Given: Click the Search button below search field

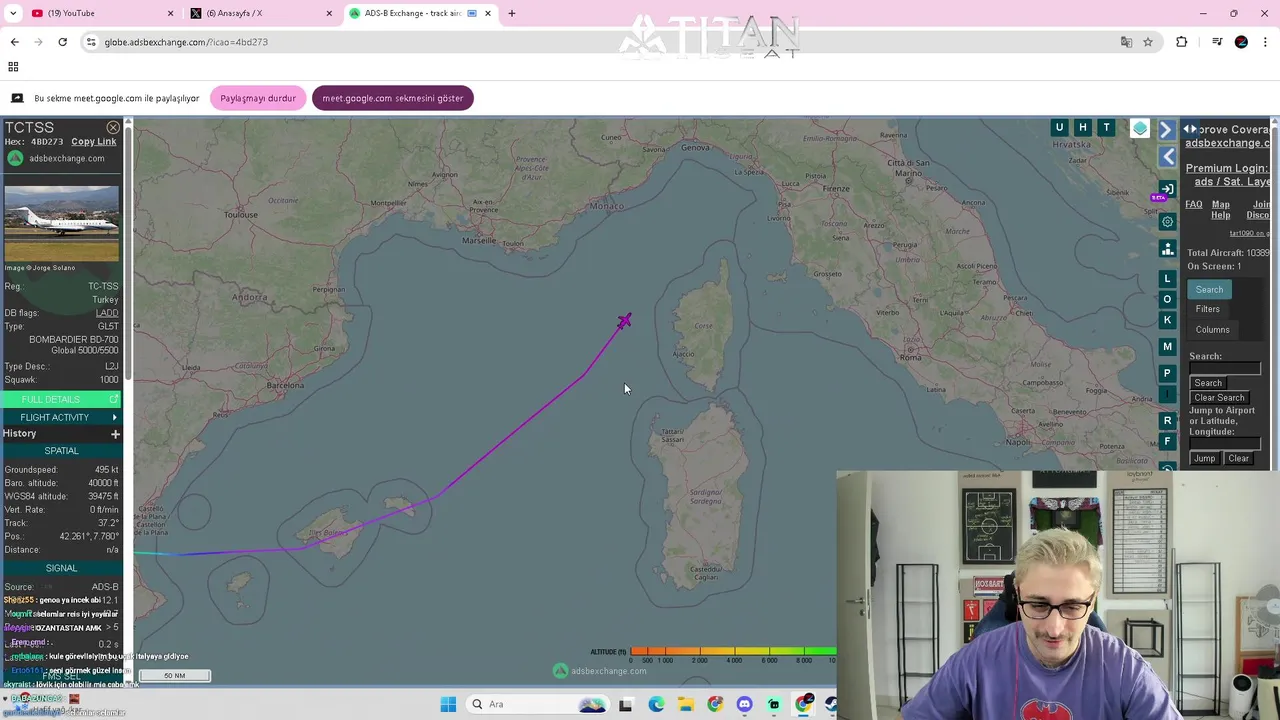Looking at the screenshot, I should 1207,383.
